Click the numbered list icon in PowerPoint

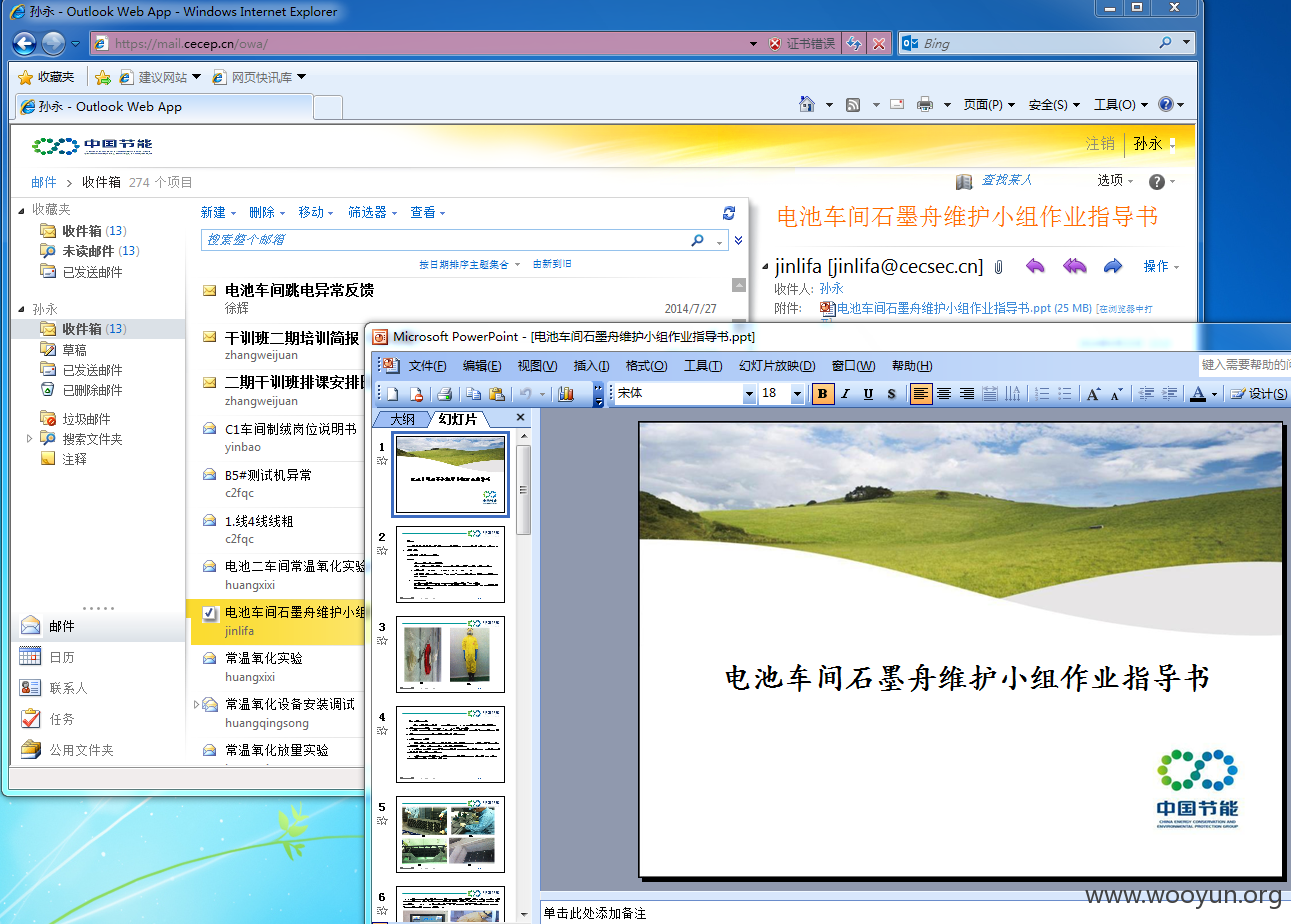click(1042, 394)
